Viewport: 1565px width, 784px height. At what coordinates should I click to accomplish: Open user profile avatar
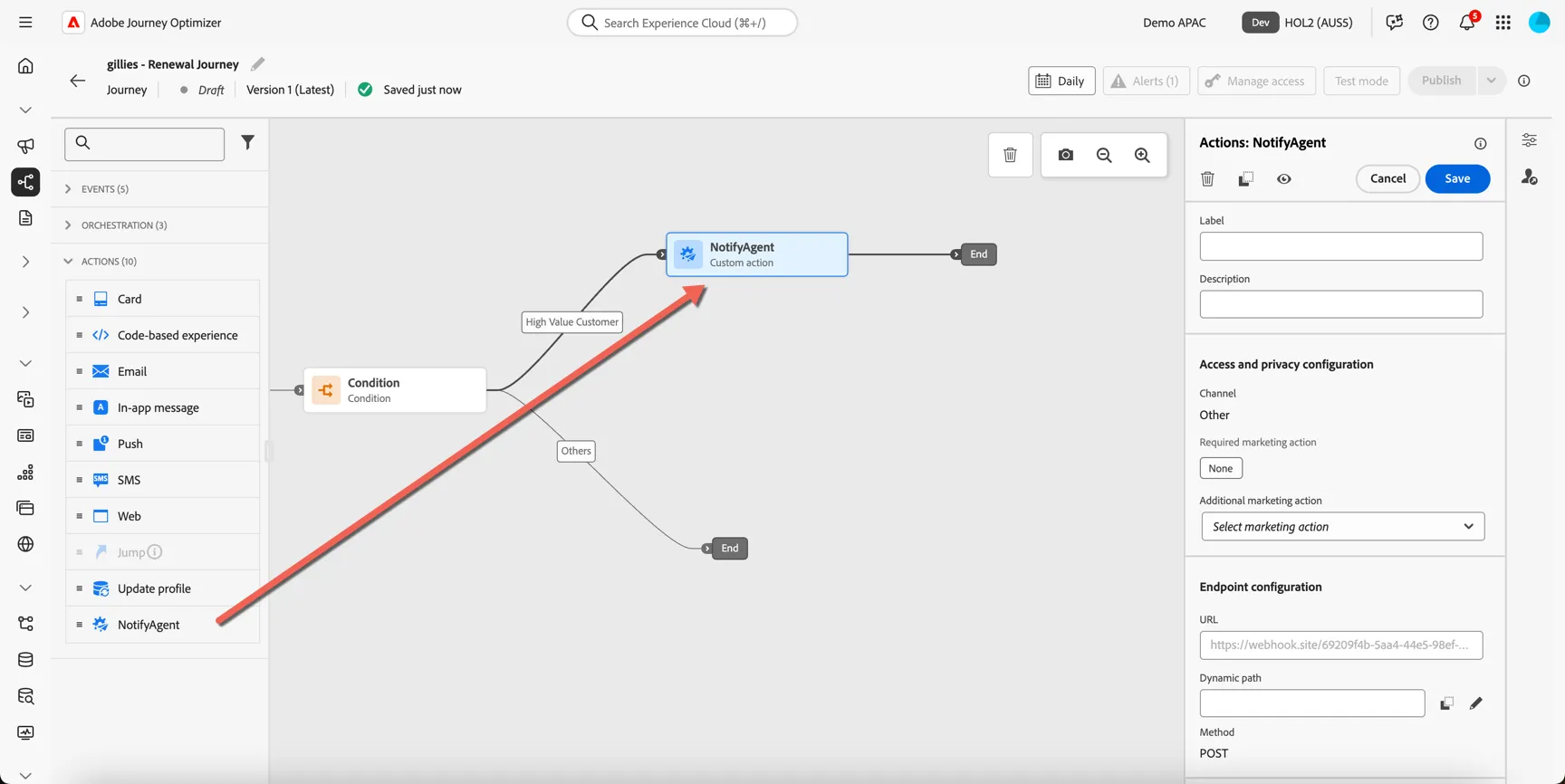[x=1540, y=23]
